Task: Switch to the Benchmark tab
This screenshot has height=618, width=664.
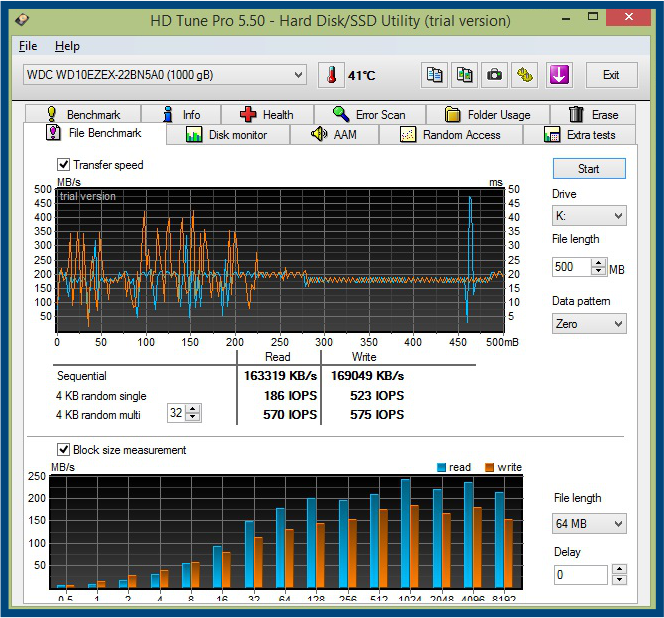Action: tap(83, 114)
